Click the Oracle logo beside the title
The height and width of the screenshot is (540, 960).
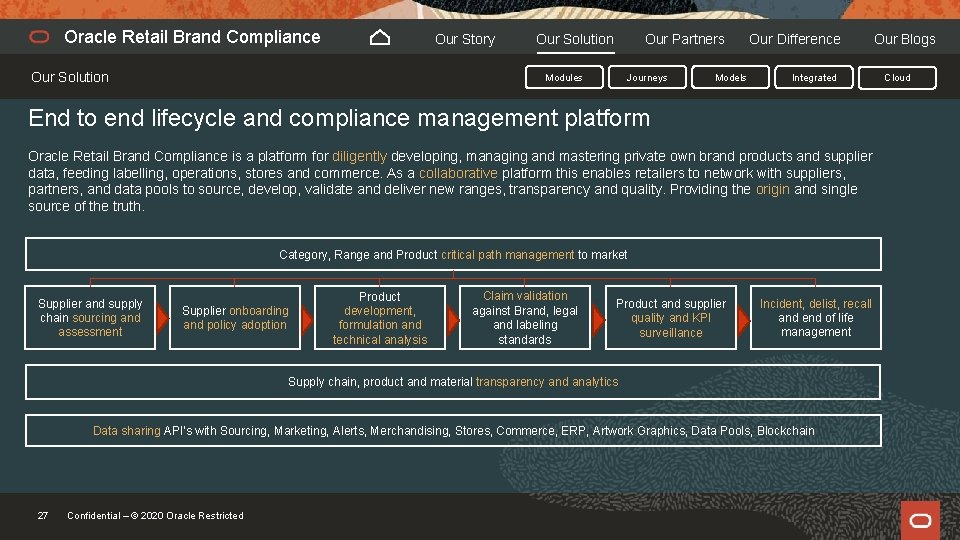click(39, 37)
